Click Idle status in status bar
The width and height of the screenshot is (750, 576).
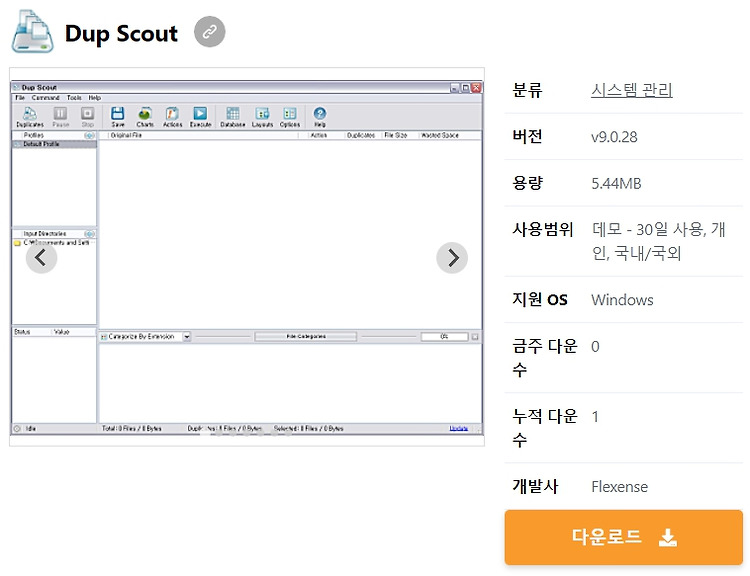(x=30, y=429)
